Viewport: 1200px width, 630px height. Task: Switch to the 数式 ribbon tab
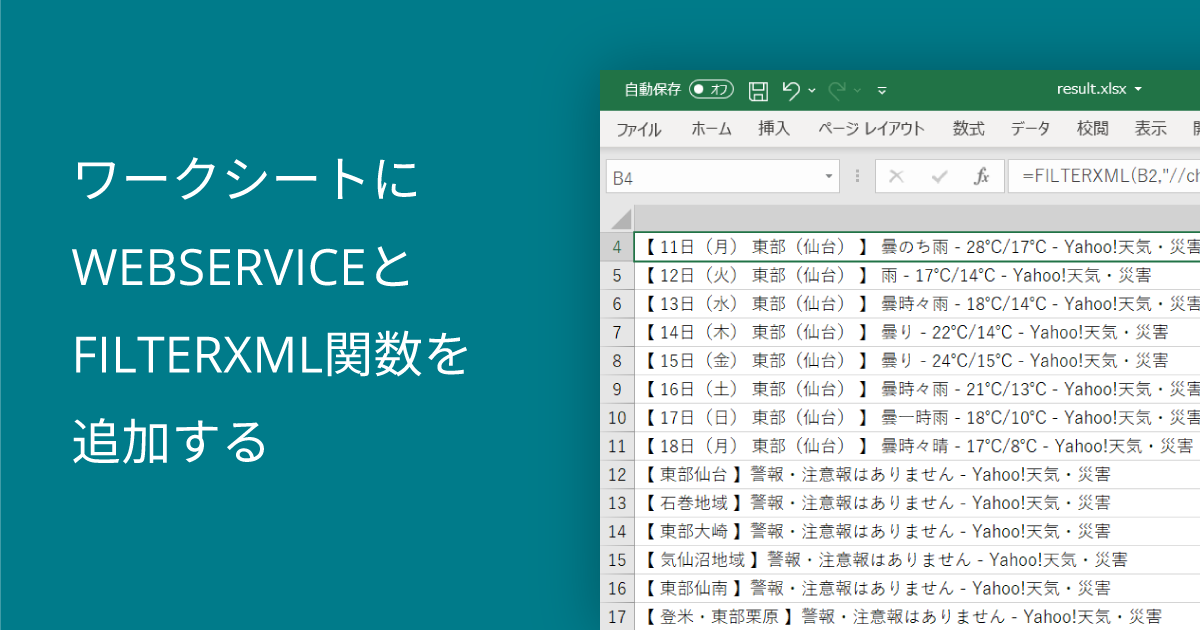coord(967,128)
